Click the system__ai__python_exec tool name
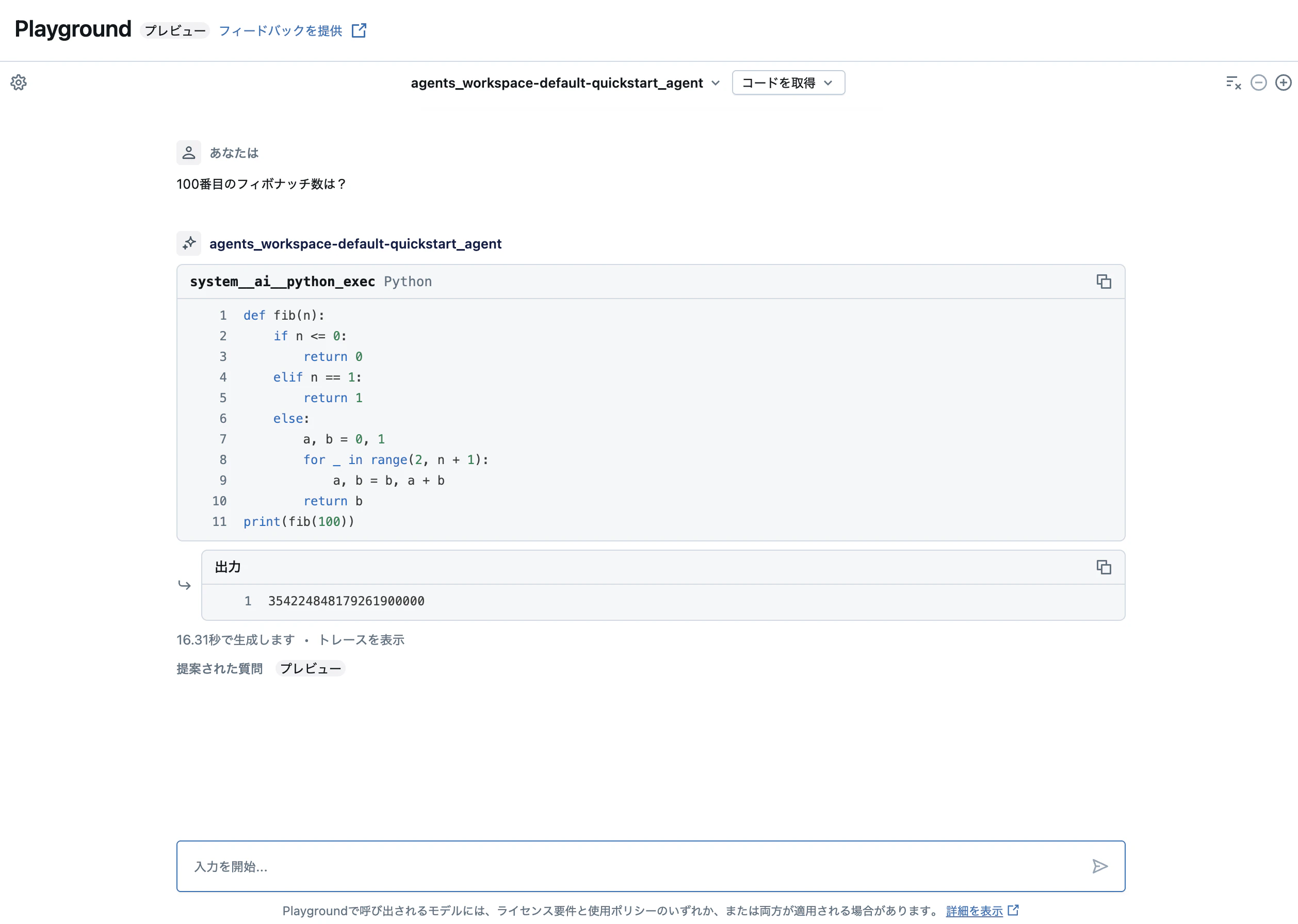 (x=282, y=282)
